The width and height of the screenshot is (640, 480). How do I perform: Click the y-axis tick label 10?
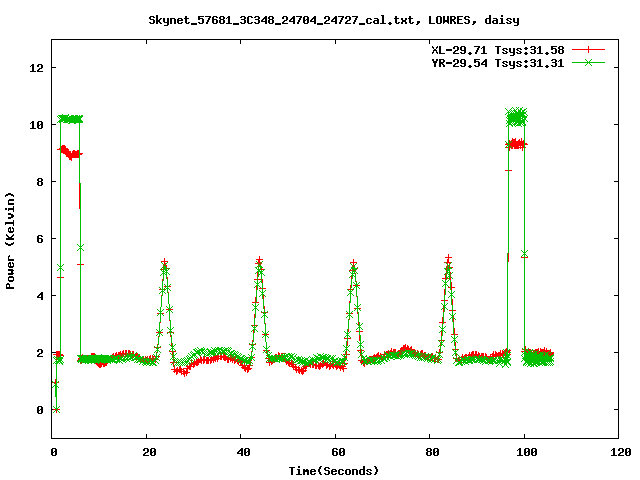pyautogui.click(x=37, y=125)
